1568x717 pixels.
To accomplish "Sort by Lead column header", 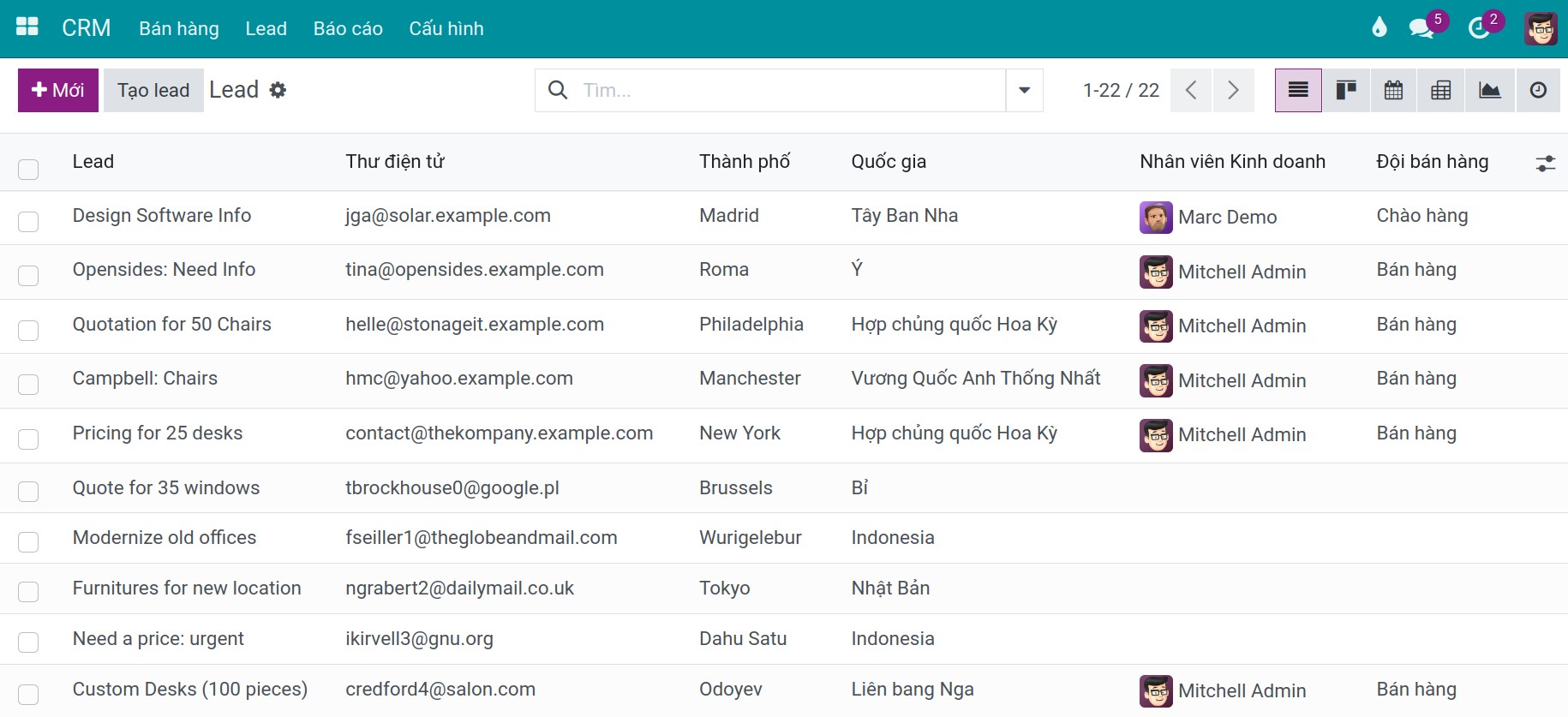I will [93, 162].
